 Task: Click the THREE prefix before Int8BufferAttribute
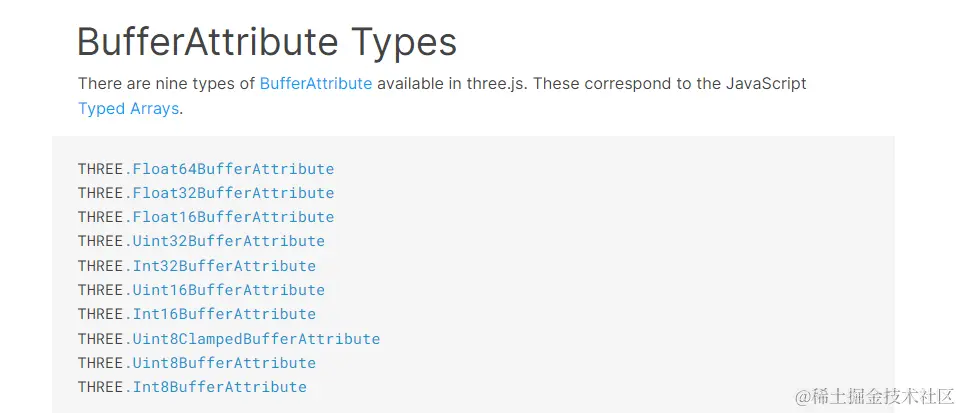point(100,387)
